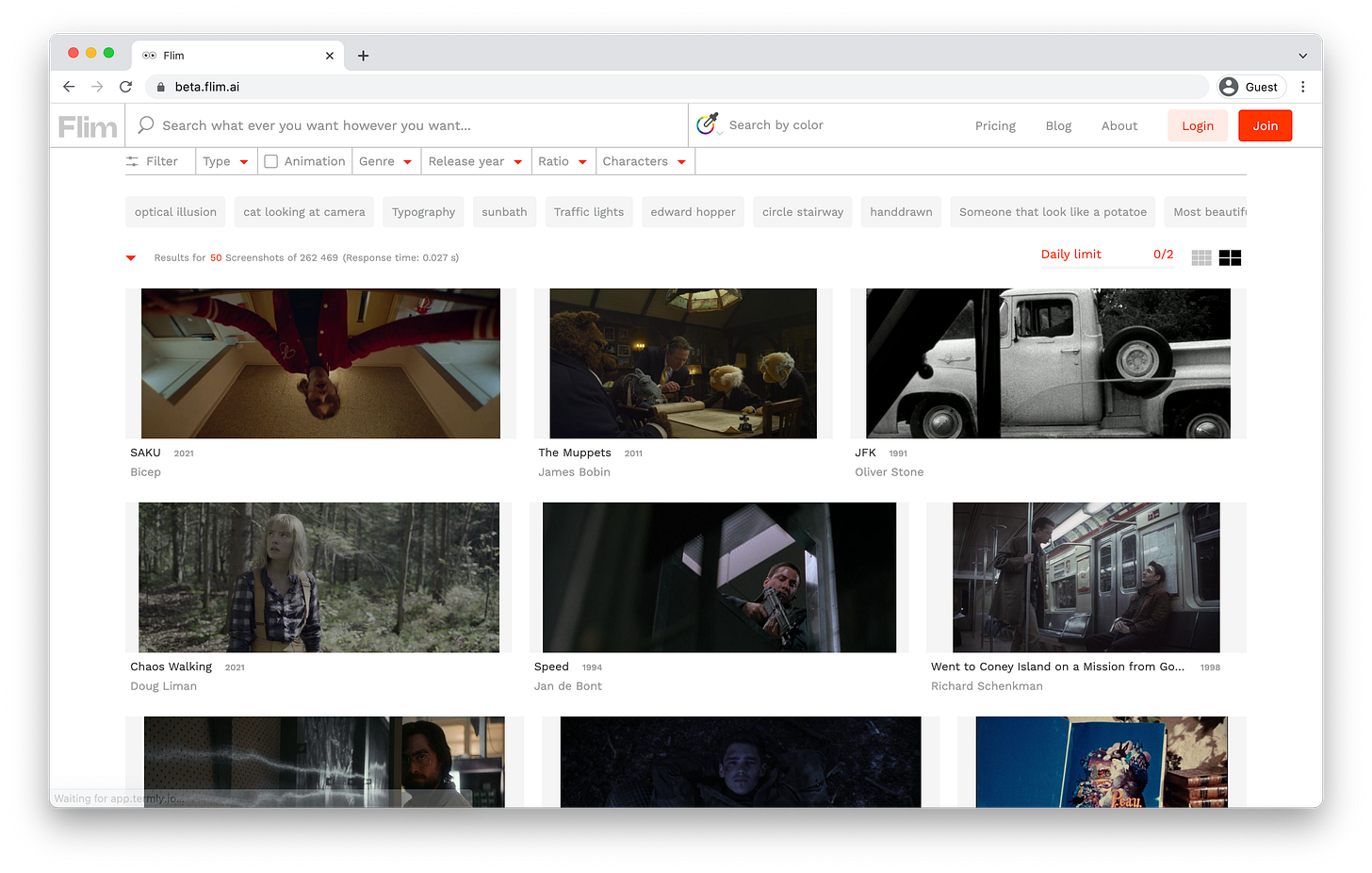This screenshot has width=1372, height=873.
Task: Open the SAKU screenshot thumbnail
Action: tap(320, 363)
